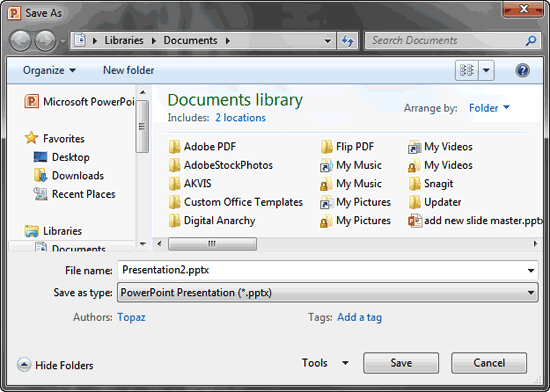Image resolution: width=550 pixels, height=392 pixels.
Task: Click the Save button
Action: [401, 363]
